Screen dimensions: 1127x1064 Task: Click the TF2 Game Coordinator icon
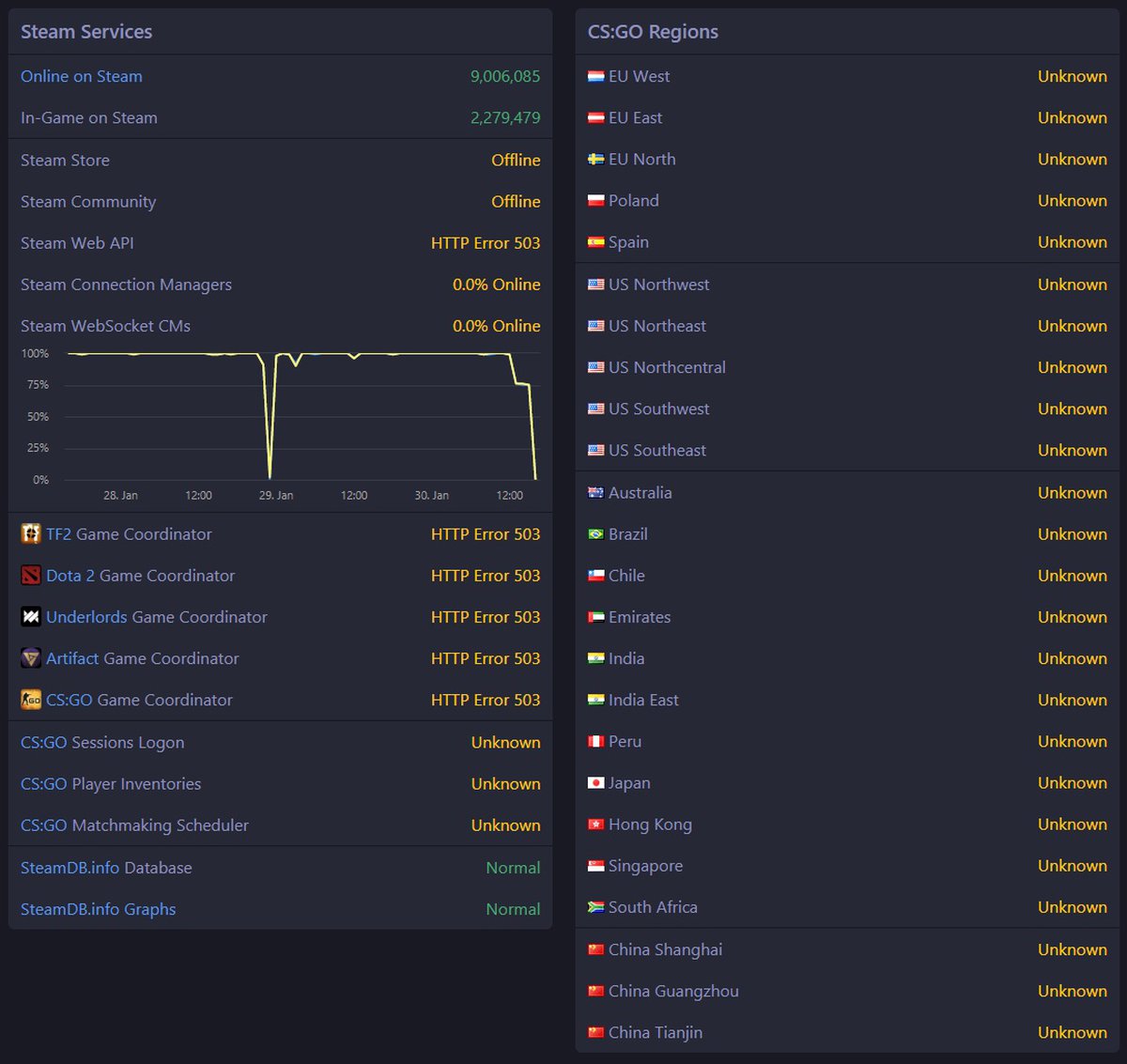click(31, 534)
